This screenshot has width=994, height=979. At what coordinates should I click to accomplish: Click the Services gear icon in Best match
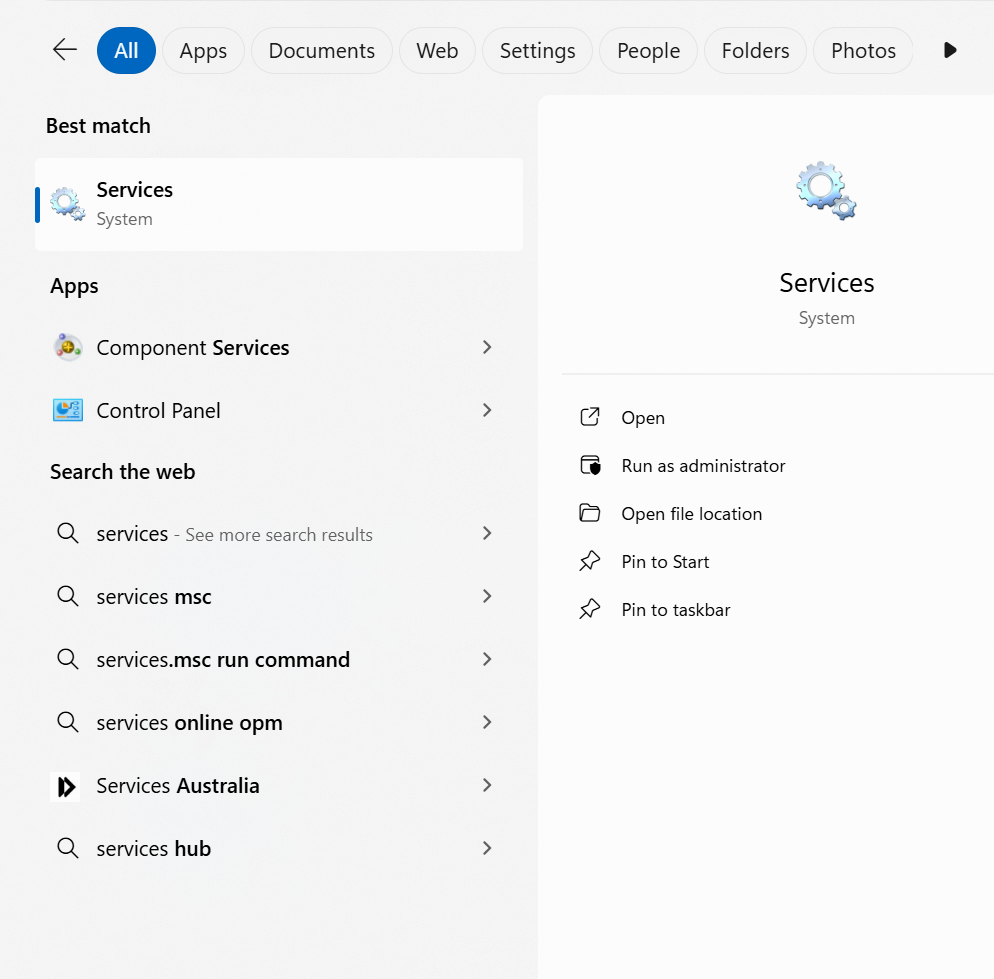pos(68,204)
